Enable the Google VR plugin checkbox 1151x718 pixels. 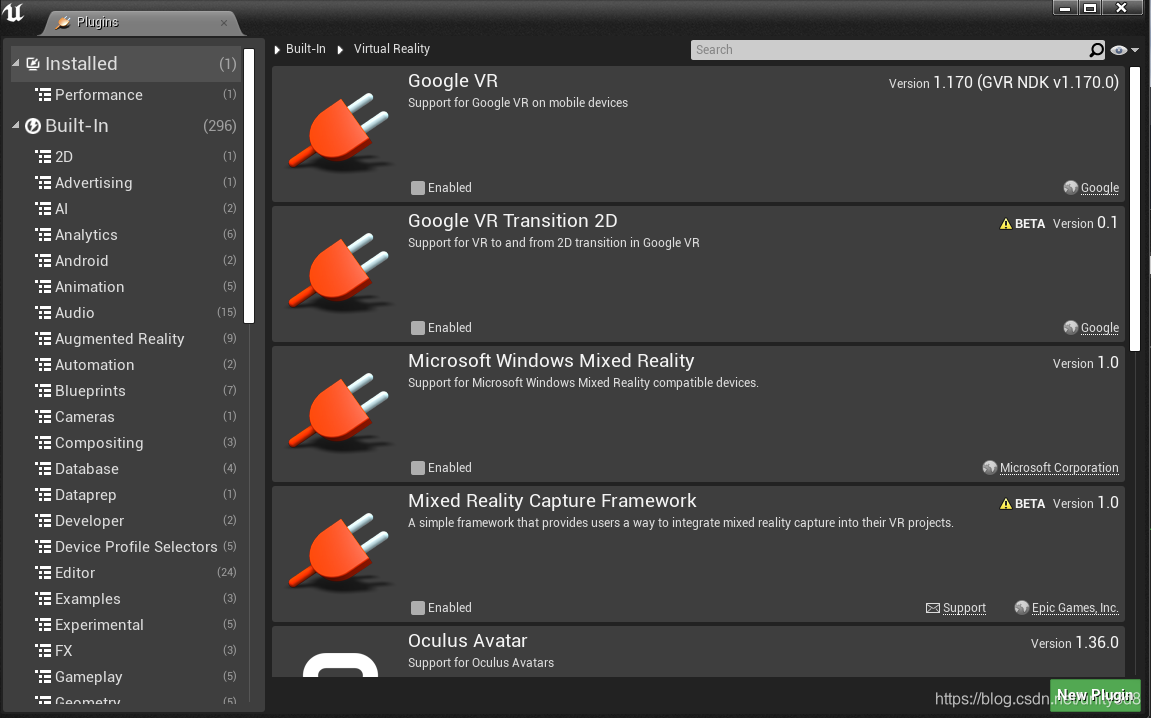[418, 188]
